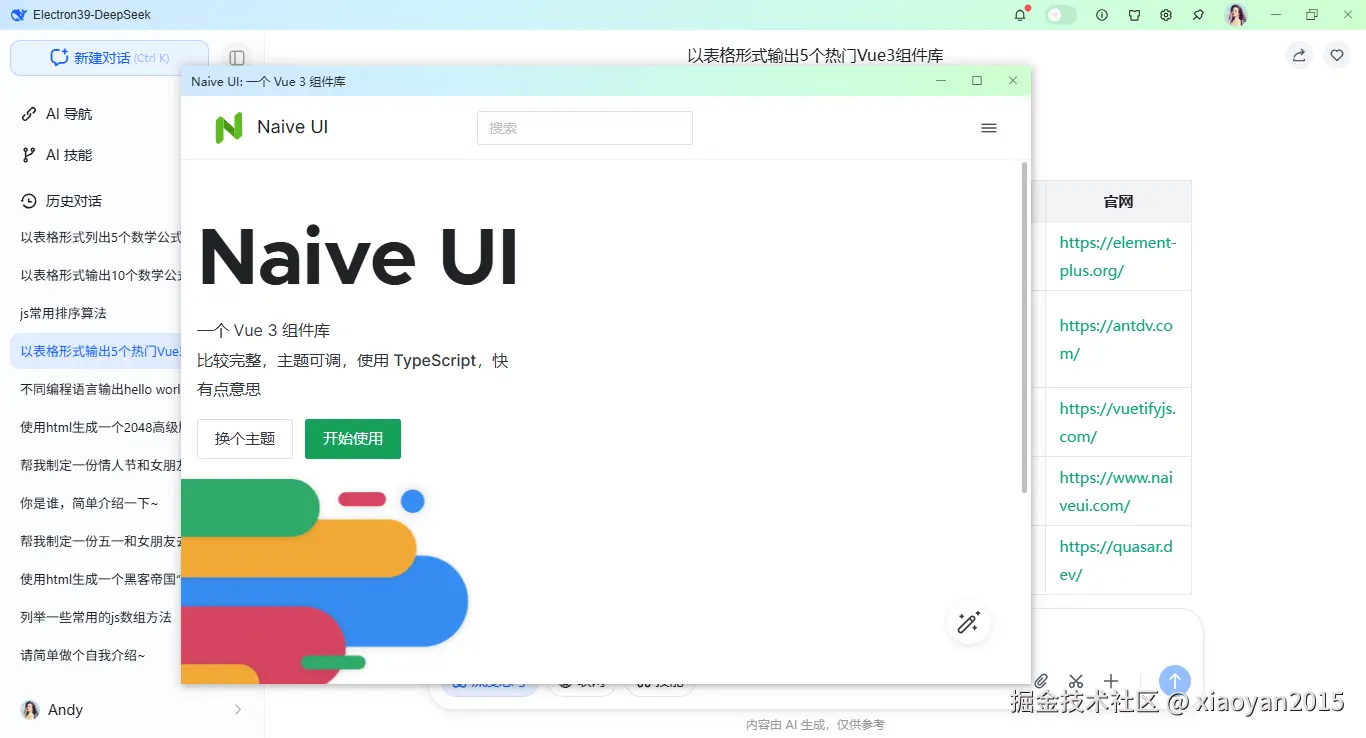Open the element-plus.org link

click(x=1116, y=256)
